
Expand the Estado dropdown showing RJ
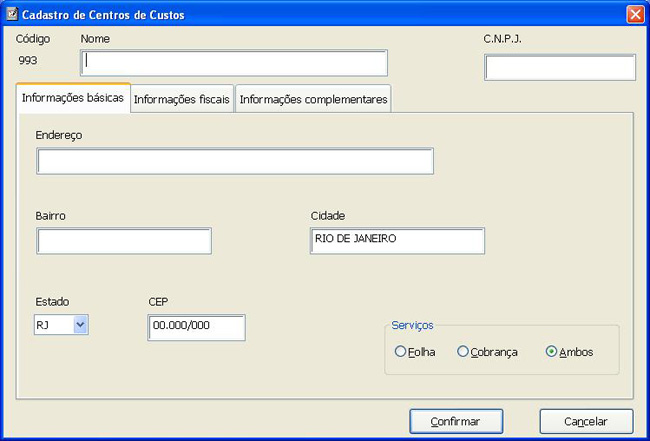80,324
